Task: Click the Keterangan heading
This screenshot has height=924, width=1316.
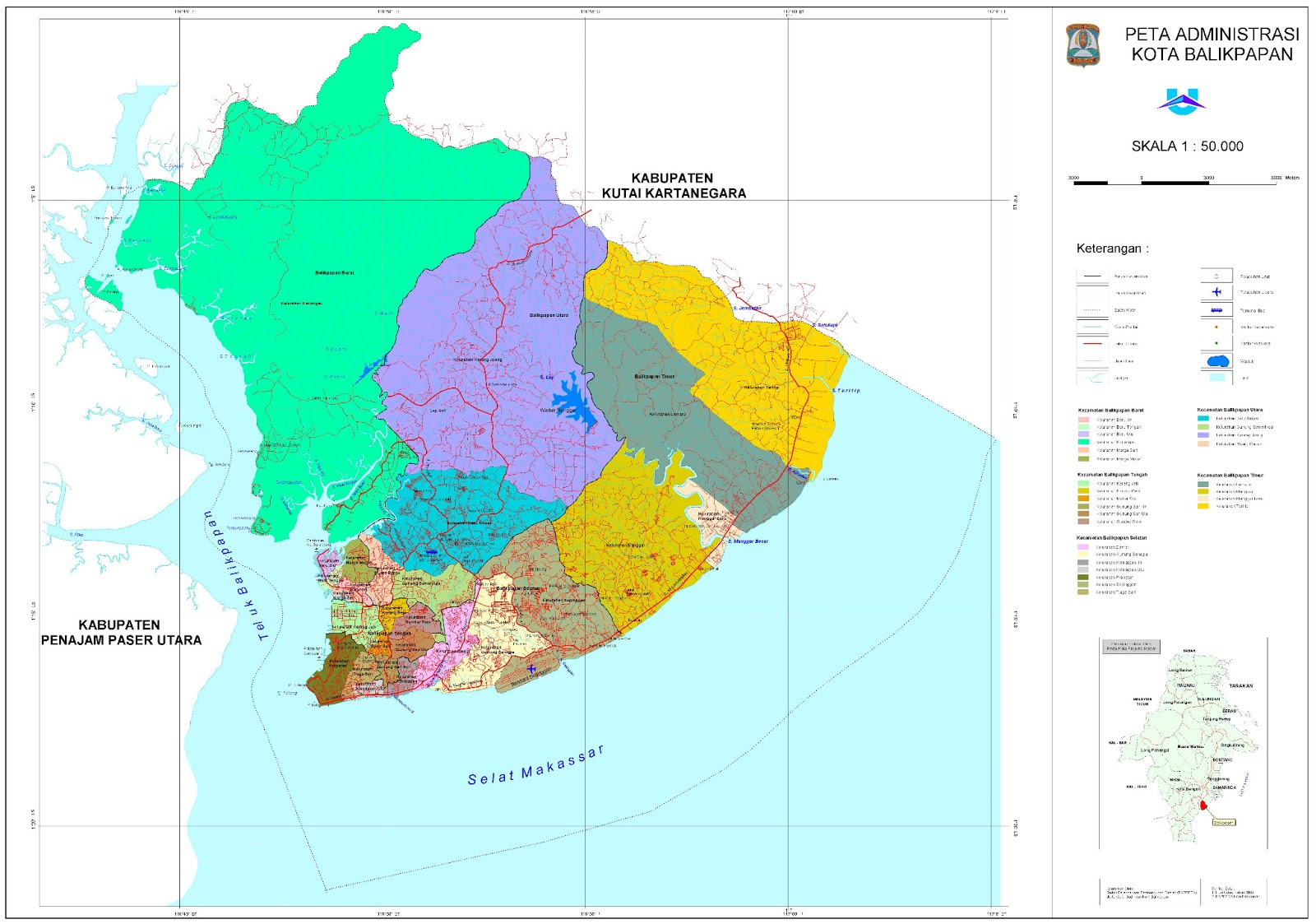Action: 1112,248
